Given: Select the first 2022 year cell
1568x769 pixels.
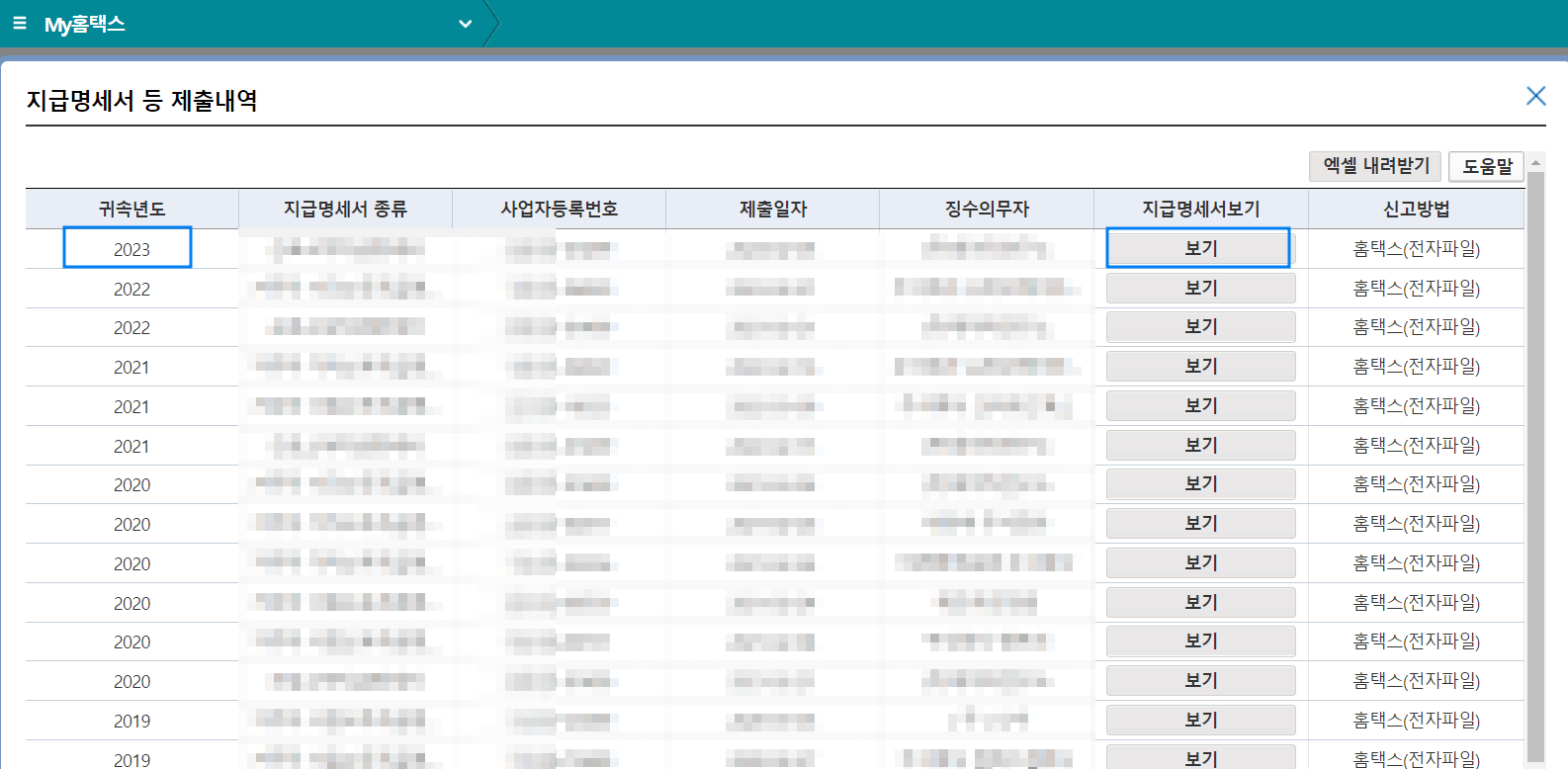Looking at the screenshot, I should point(132,289).
